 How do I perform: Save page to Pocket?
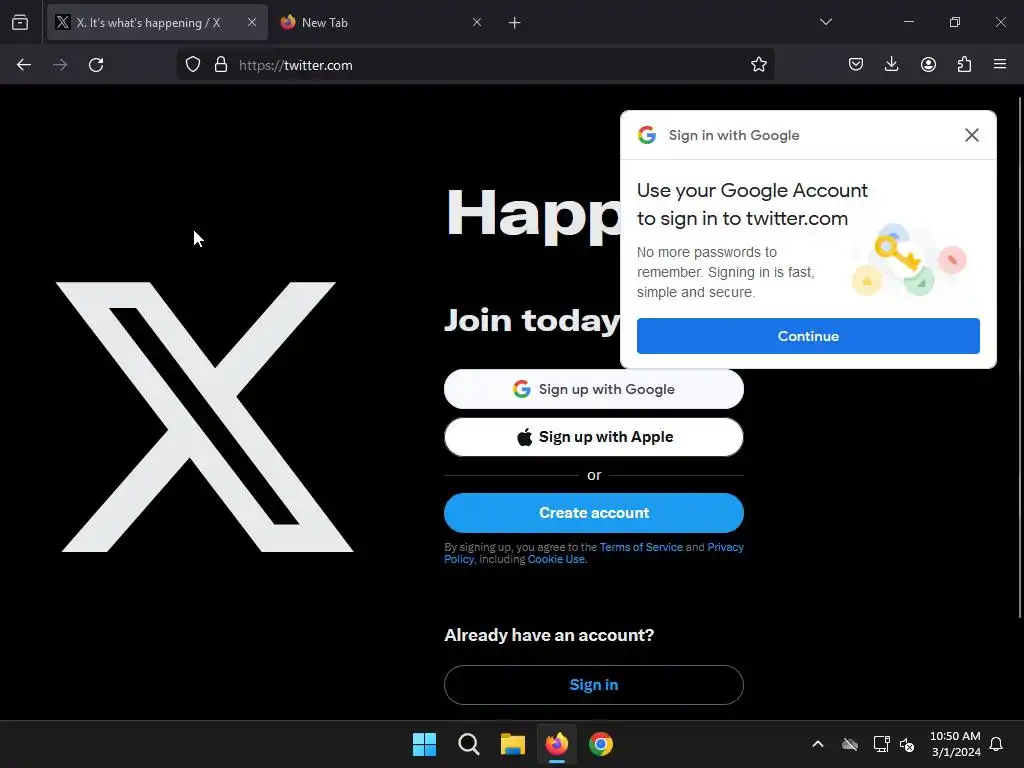tap(856, 65)
